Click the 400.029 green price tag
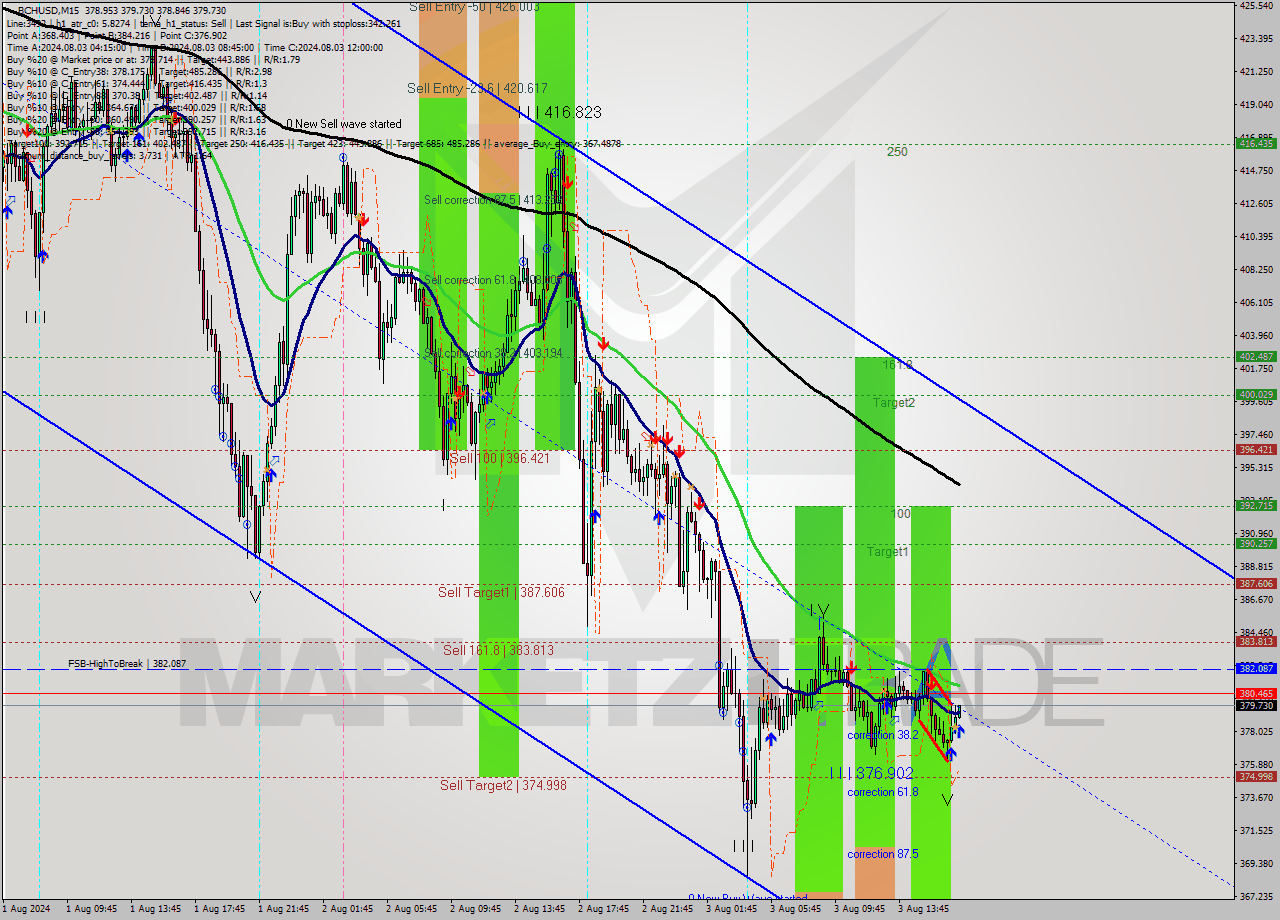1280x920 pixels. [1256, 394]
